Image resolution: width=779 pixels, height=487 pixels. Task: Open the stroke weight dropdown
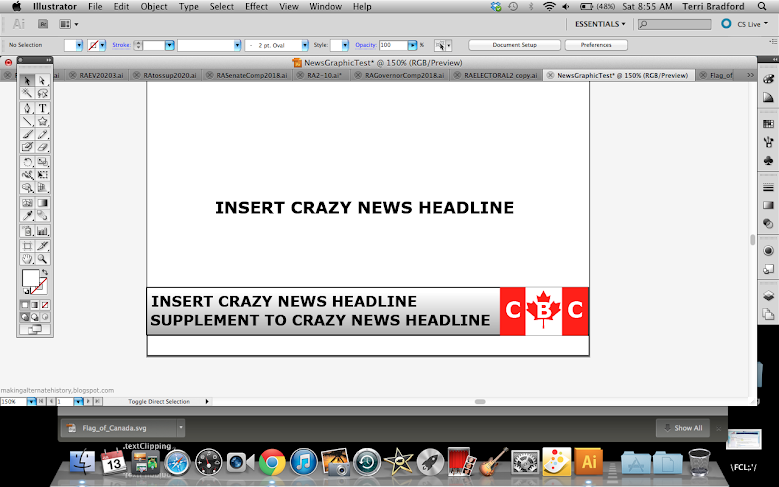(169, 45)
